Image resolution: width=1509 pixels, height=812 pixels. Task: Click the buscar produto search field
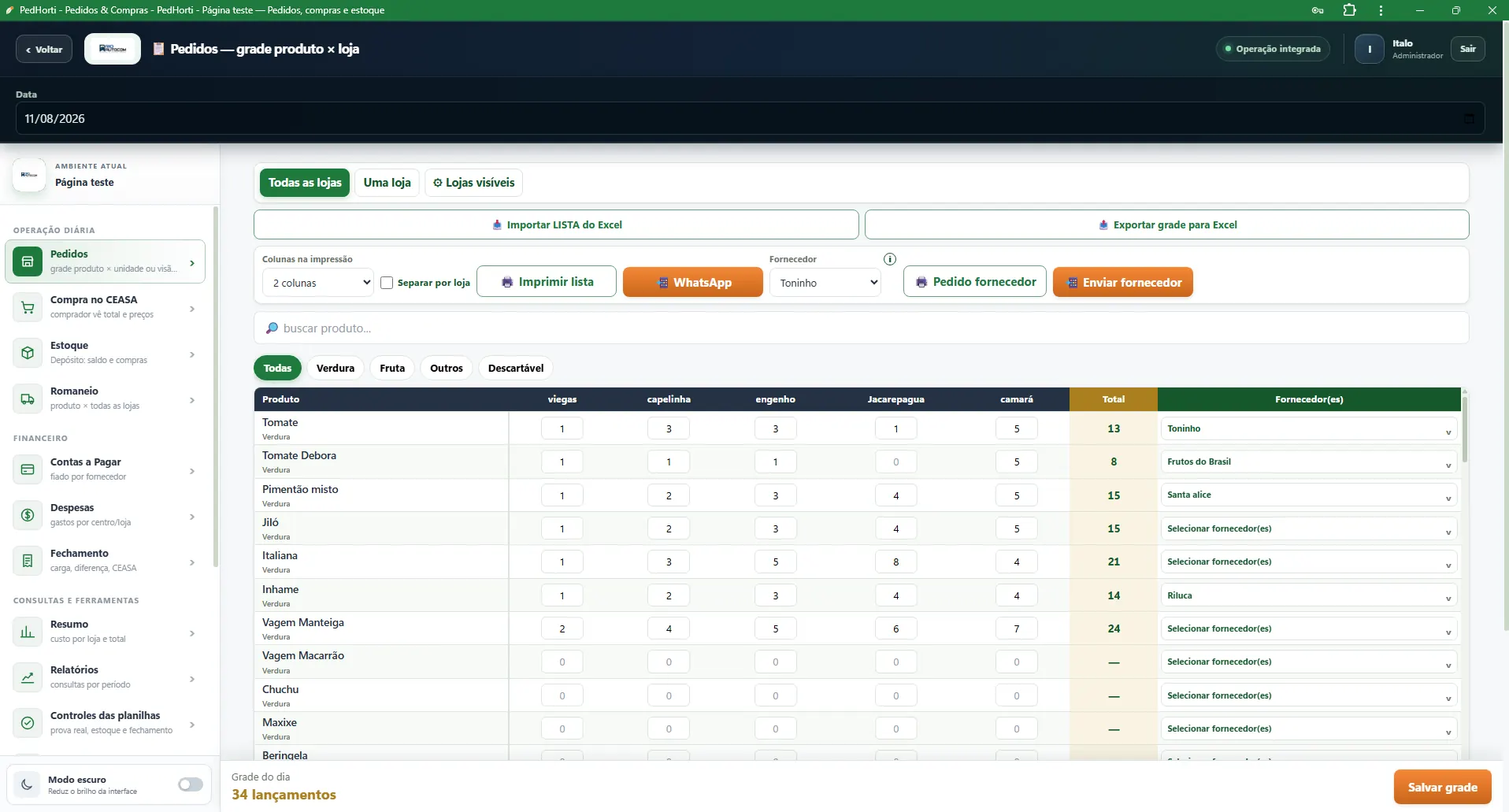click(x=862, y=328)
